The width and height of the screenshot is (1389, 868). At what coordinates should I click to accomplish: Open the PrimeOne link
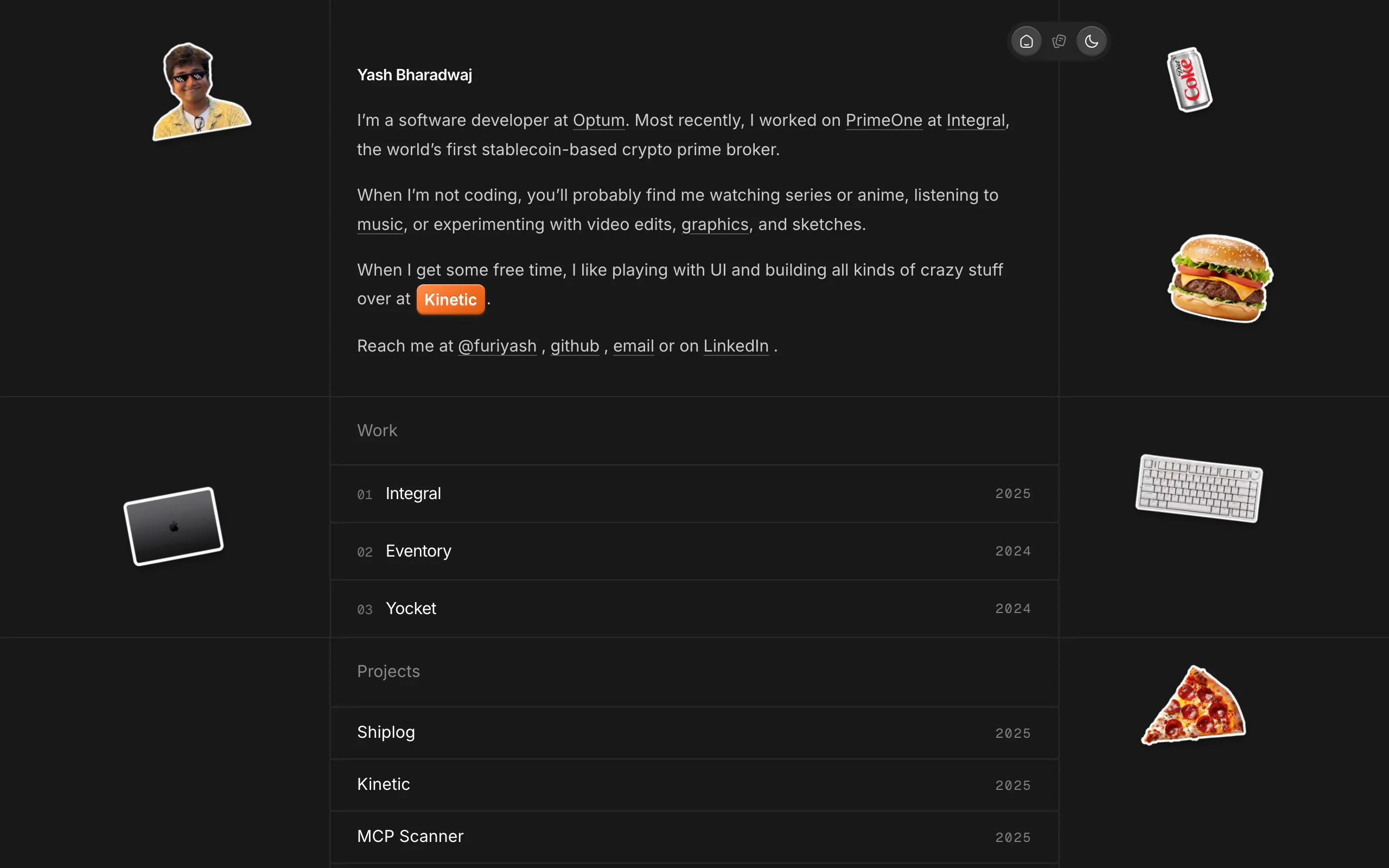point(884,120)
